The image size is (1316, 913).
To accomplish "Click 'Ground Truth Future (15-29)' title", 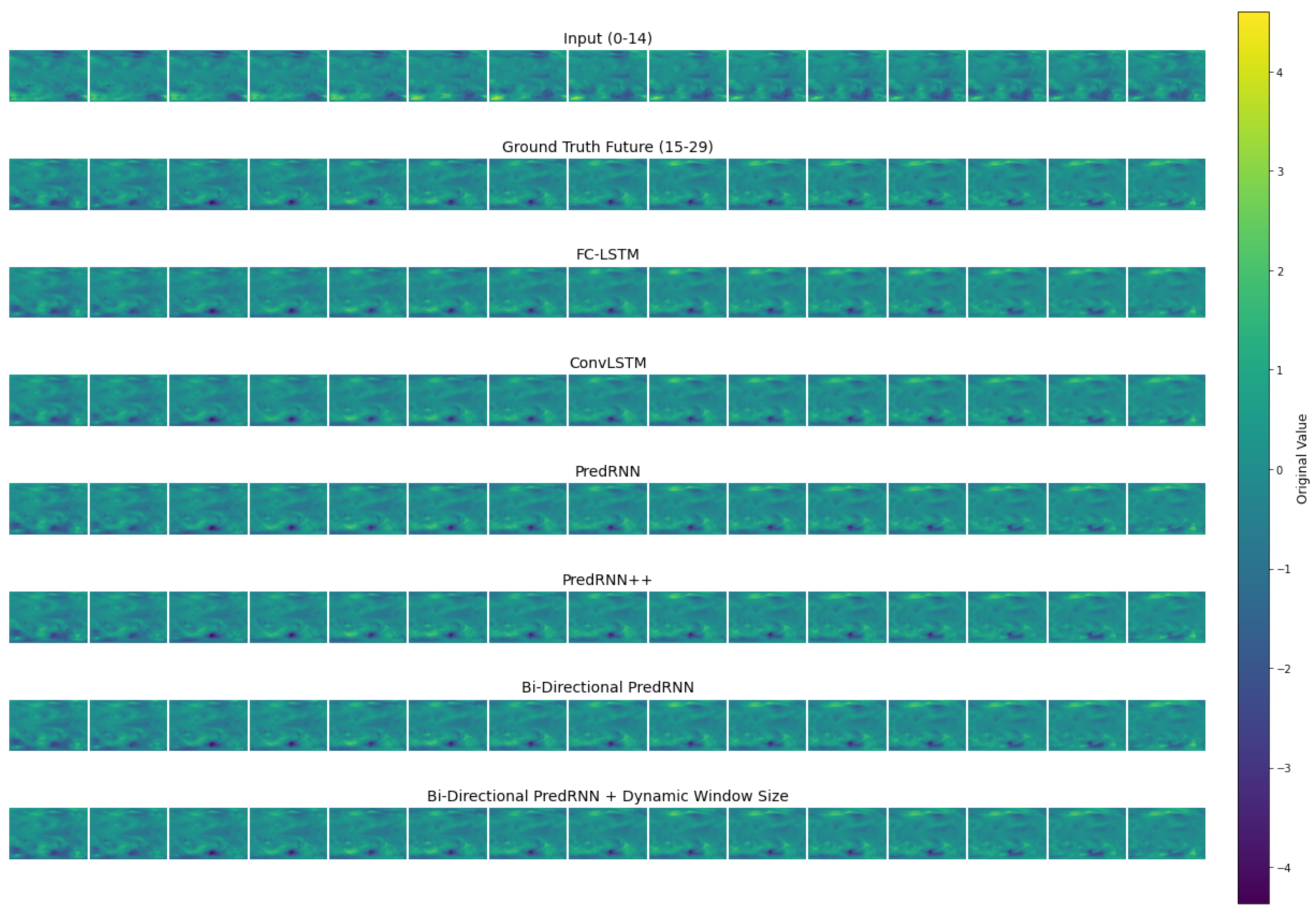I will [x=607, y=147].
